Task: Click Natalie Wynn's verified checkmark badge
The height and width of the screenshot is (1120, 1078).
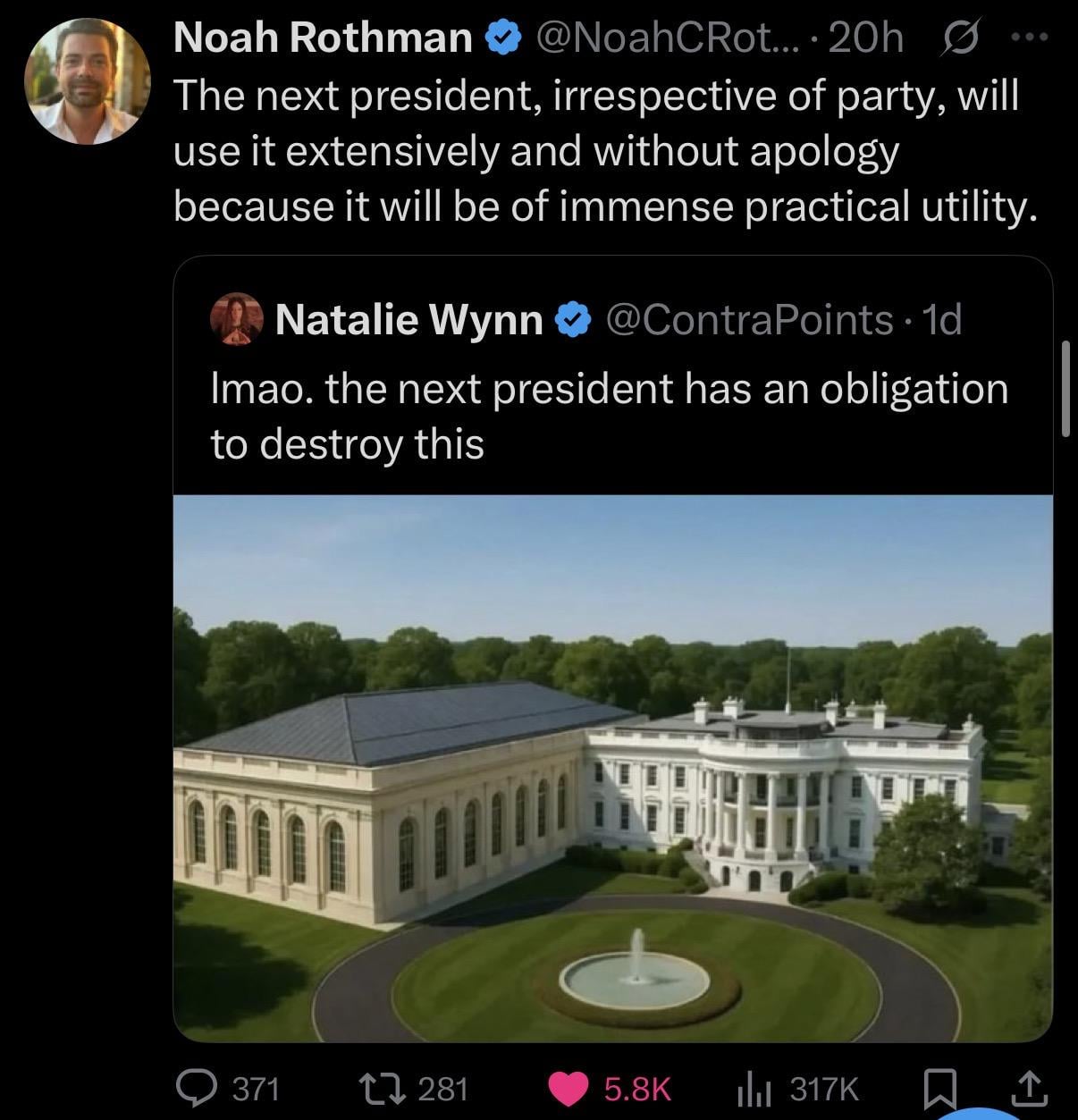Action: [573, 319]
